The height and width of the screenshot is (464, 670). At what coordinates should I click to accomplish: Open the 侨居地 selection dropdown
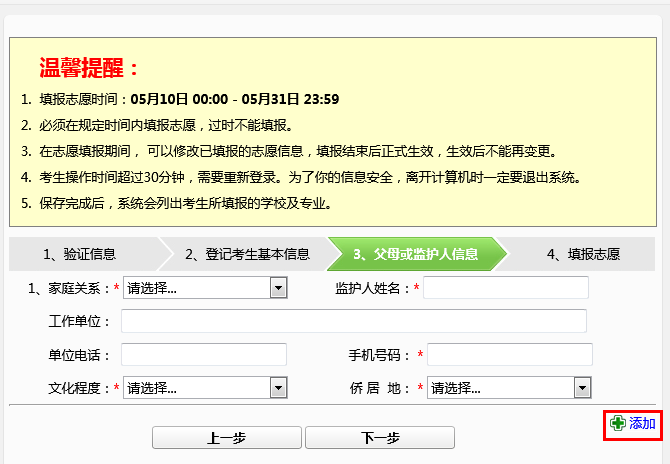[x=509, y=388]
